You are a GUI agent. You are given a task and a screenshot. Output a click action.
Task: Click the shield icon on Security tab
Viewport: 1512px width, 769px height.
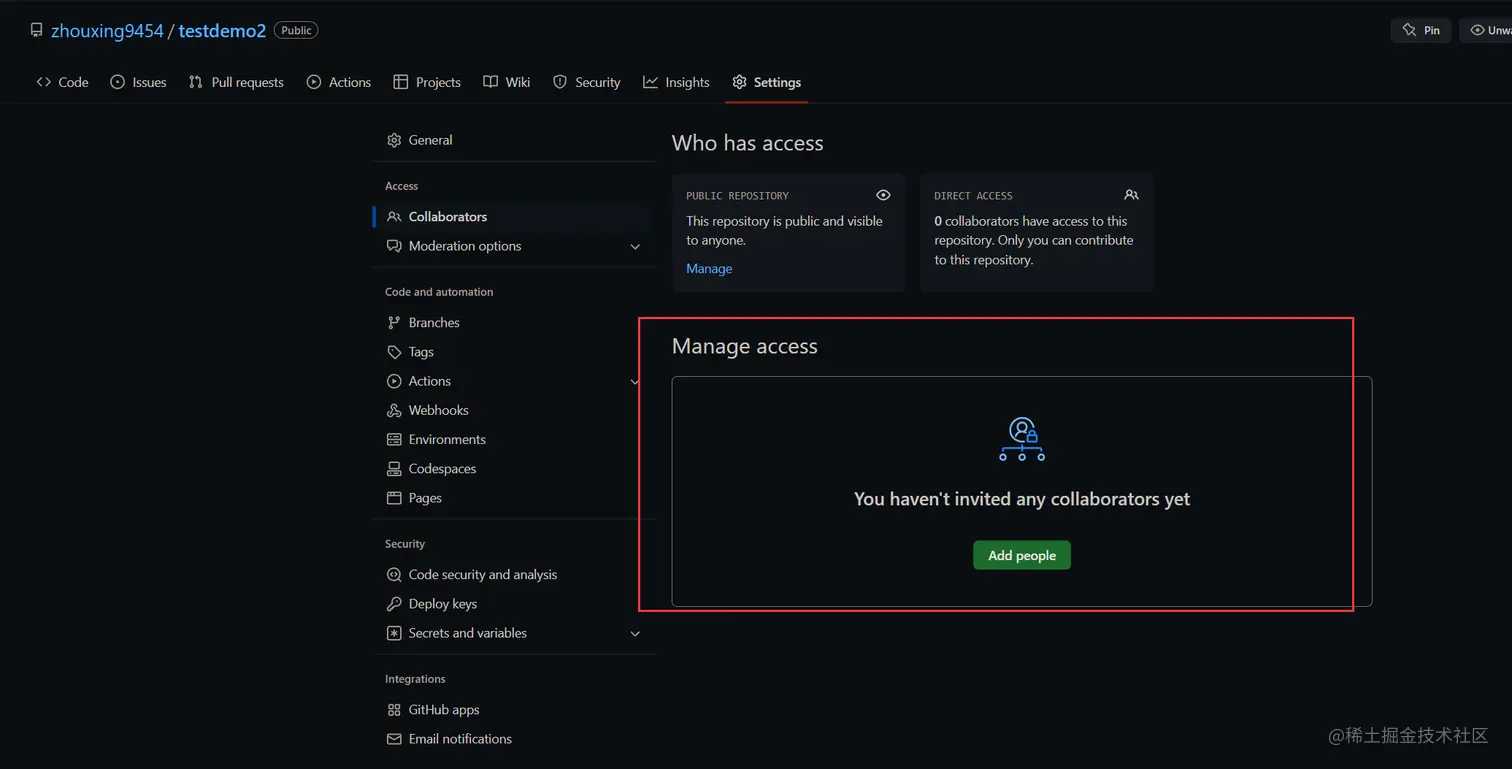[560, 82]
